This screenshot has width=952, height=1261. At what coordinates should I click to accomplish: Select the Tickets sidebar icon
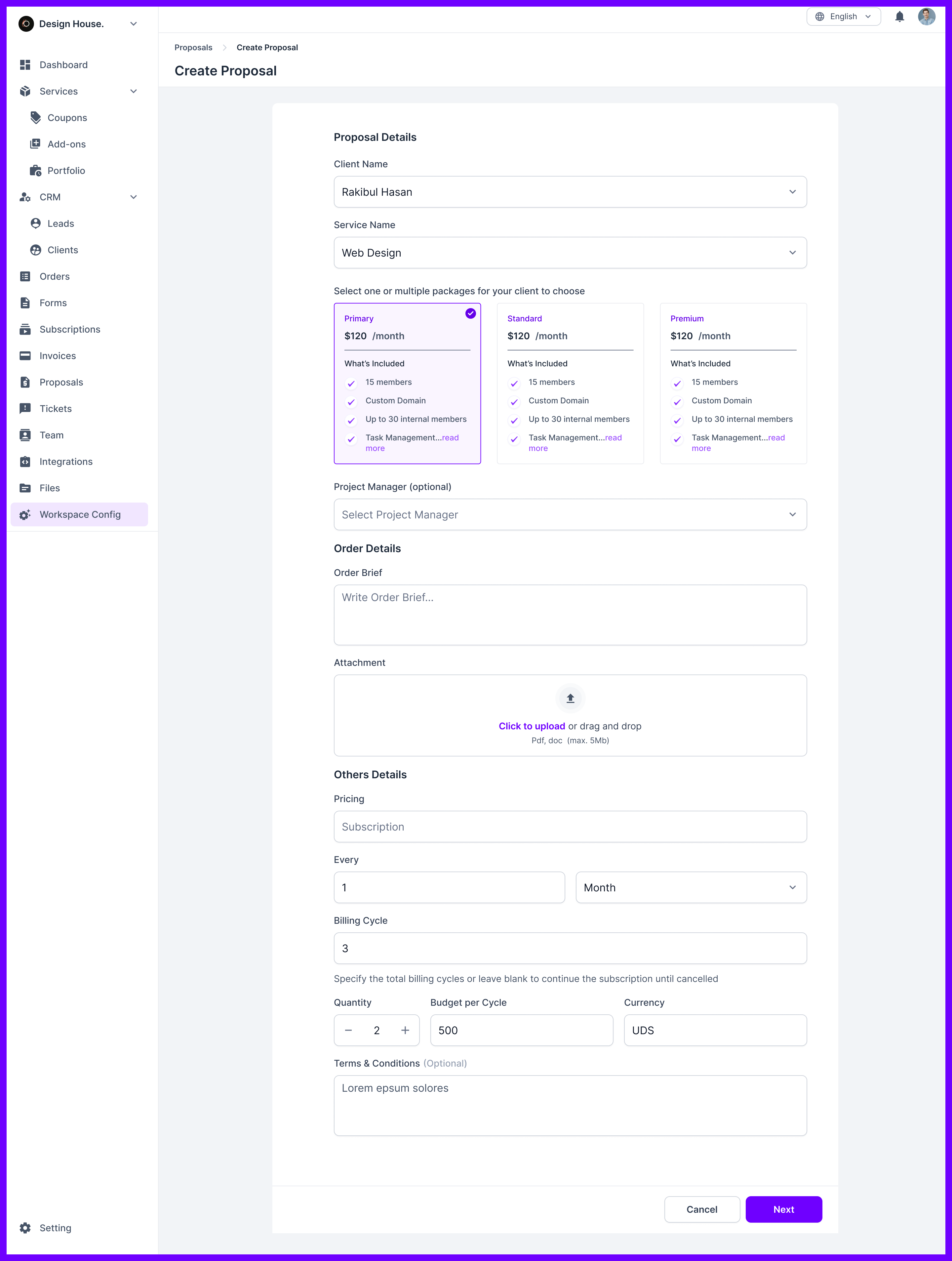pyautogui.click(x=25, y=408)
